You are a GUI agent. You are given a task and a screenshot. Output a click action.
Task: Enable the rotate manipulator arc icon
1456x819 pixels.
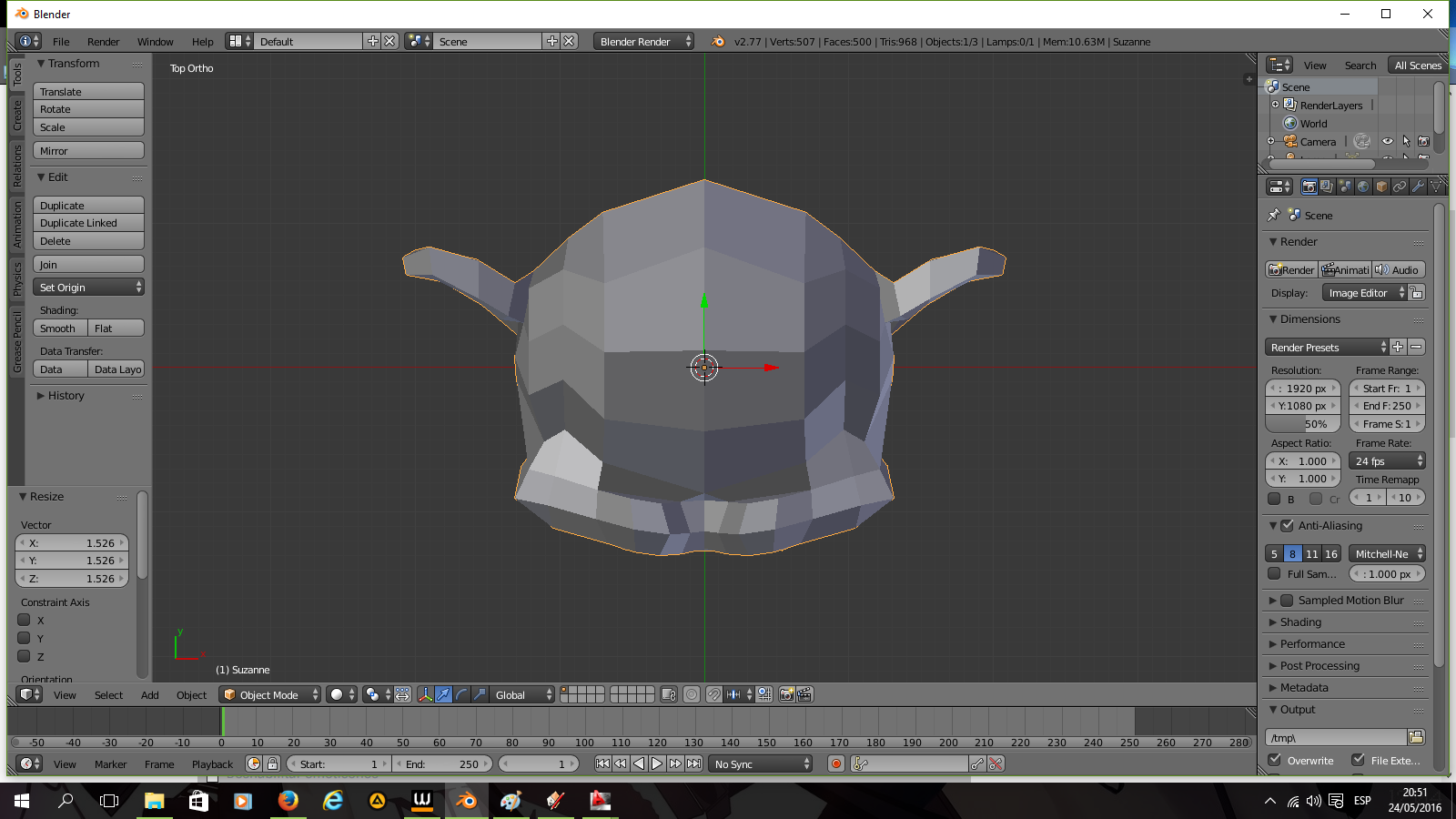point(461,694)
